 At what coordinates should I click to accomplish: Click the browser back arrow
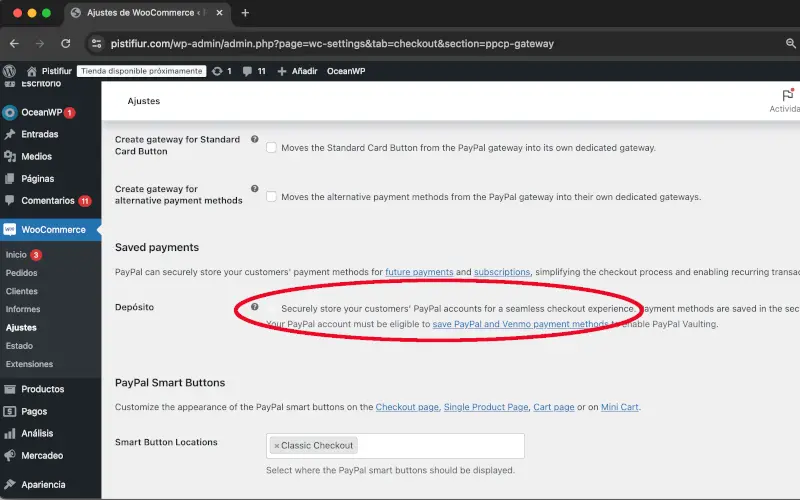tap(14, 44)
